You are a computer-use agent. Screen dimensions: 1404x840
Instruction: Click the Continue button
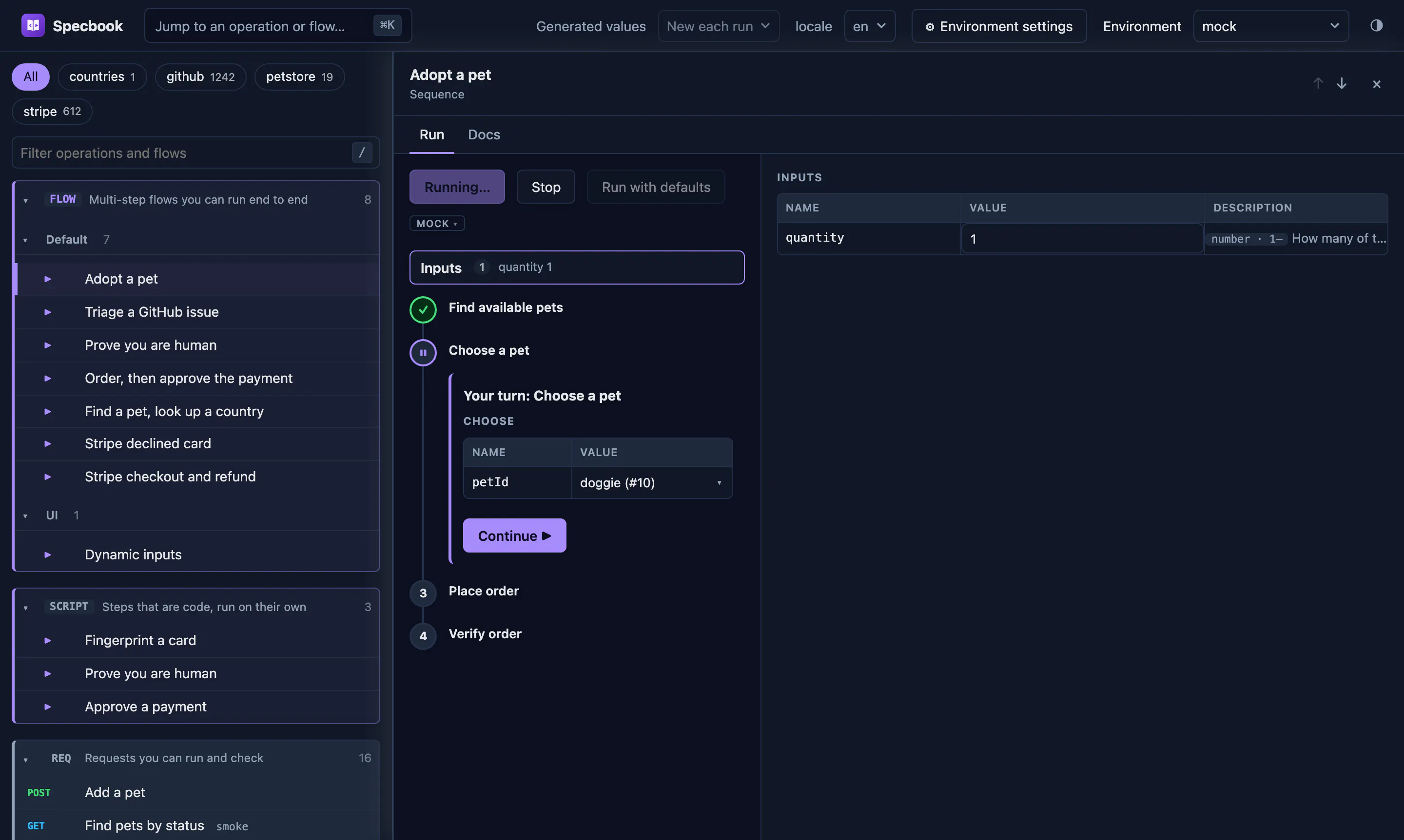point(514,535)
